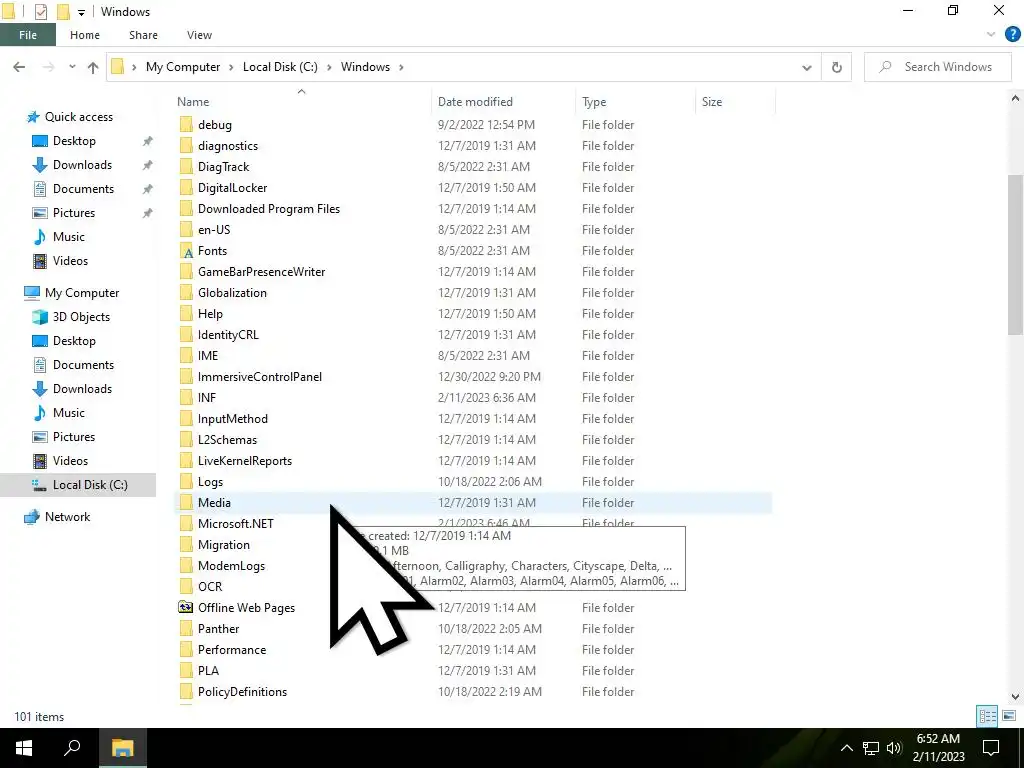Click the Migration folder icon
Image resolution: width=1024 pixels, height=768 pixels.
click(x=186, y=545)
